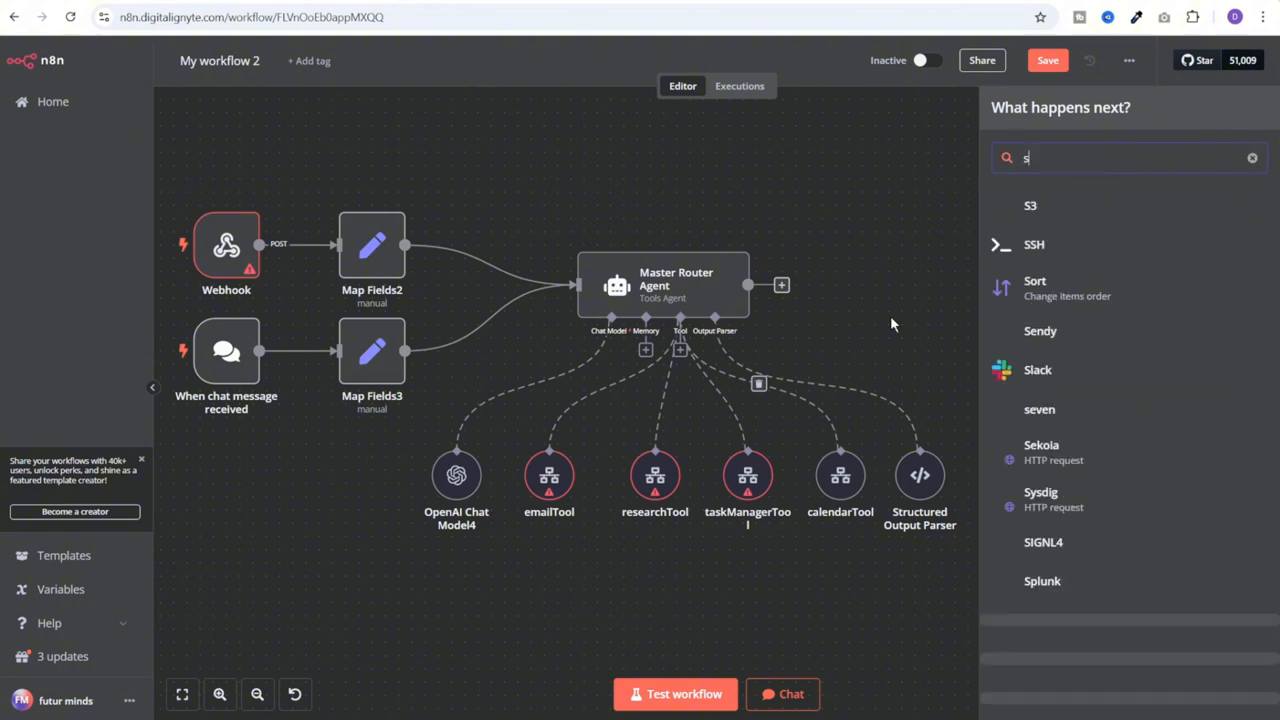
Task: Open the When chat message received node
Action: 227,351
